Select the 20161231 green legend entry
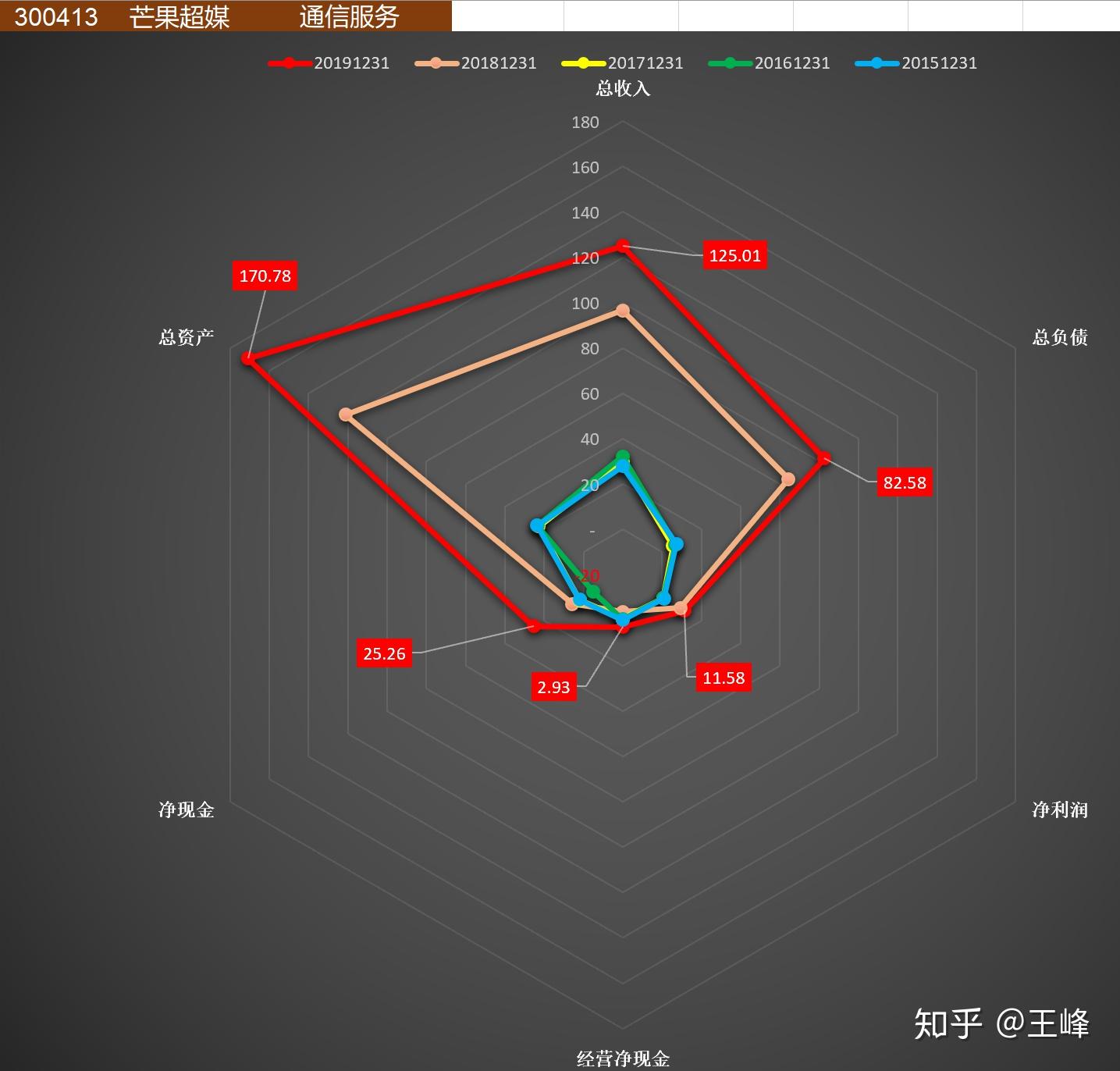This screenshot has width=1120, height=1071. coord(769,63)
